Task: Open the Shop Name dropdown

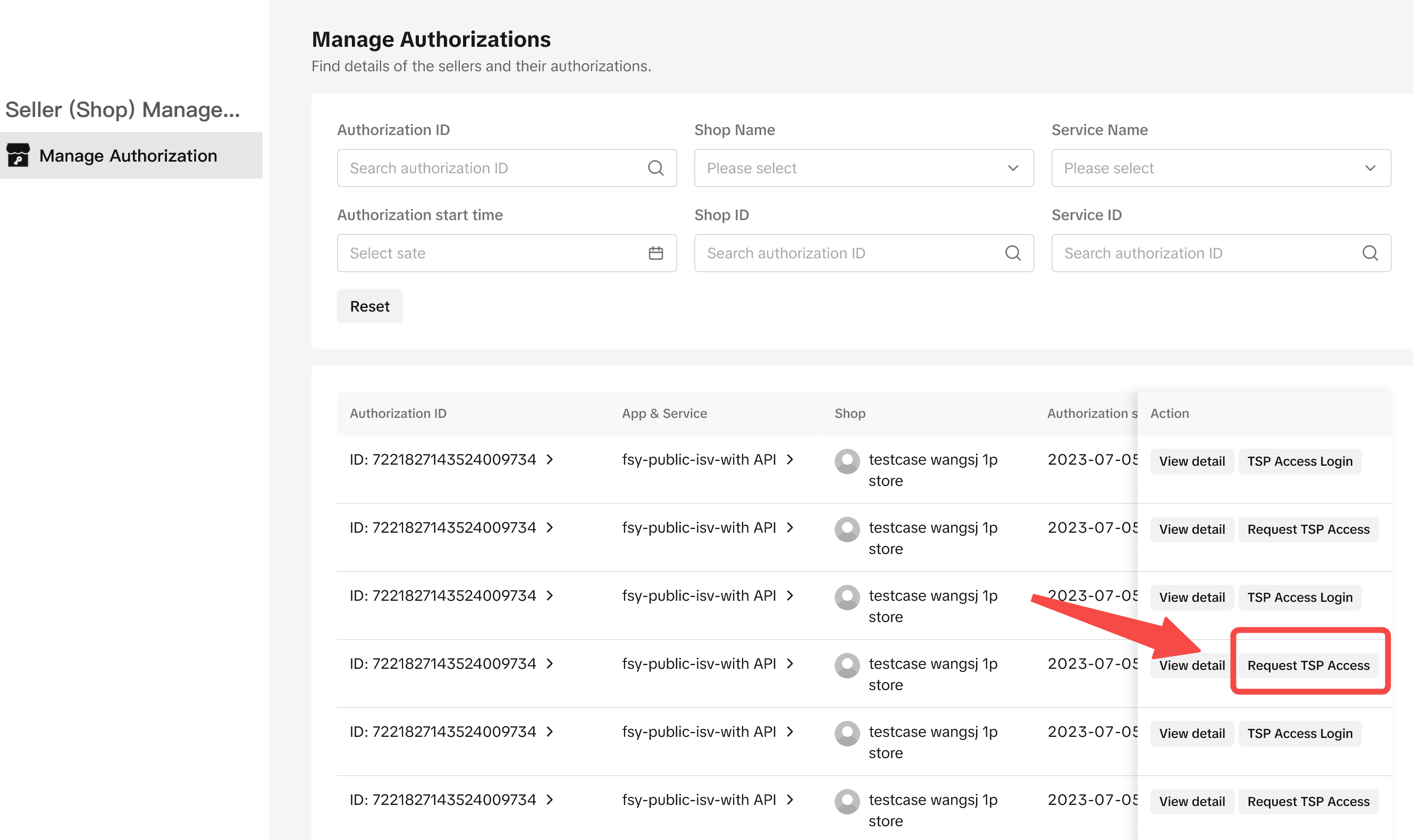Action: [x=863, y=168]
